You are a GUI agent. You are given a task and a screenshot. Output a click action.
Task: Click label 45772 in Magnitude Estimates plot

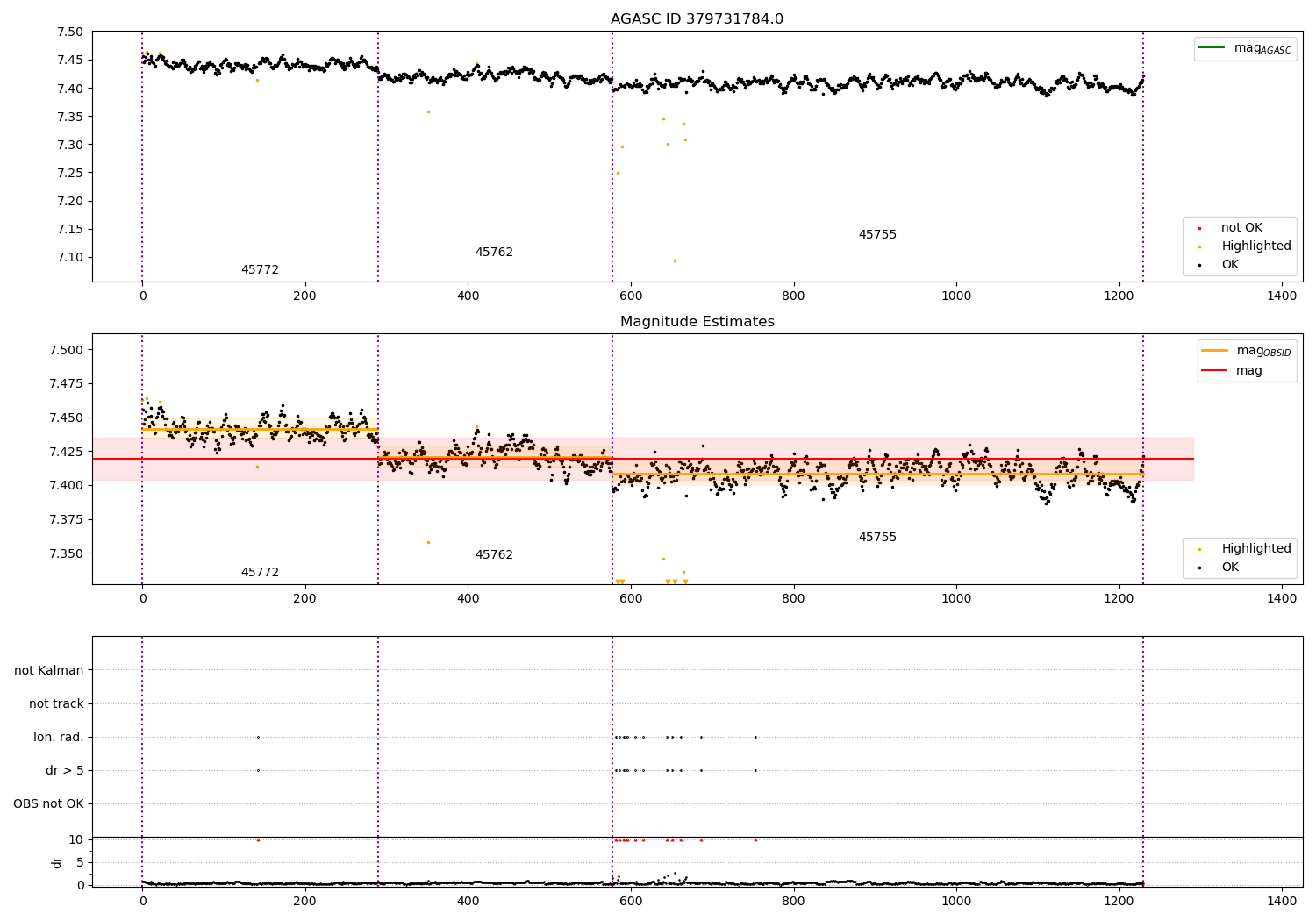[260, 573]
